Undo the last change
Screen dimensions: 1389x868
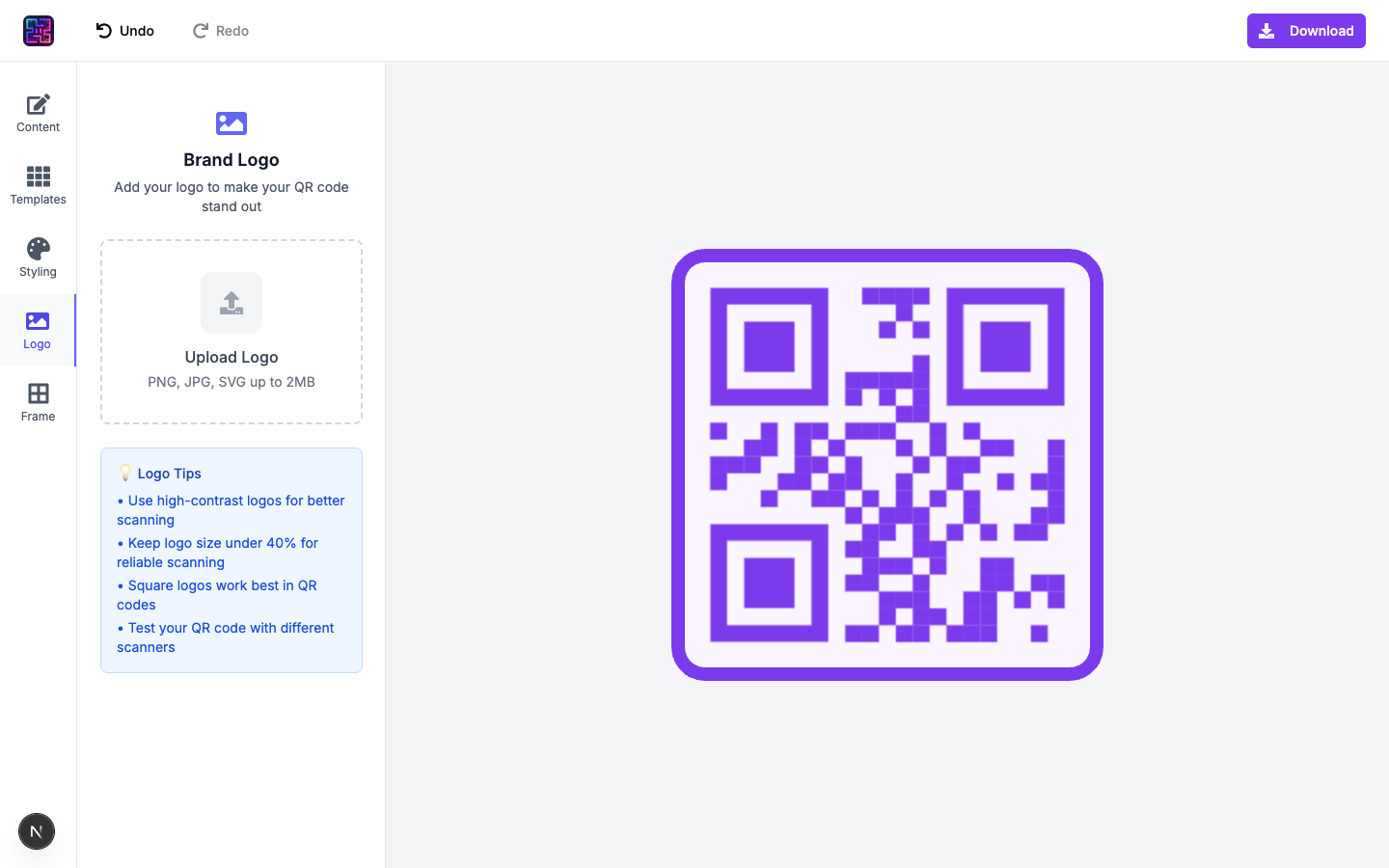tap(124, 31)
